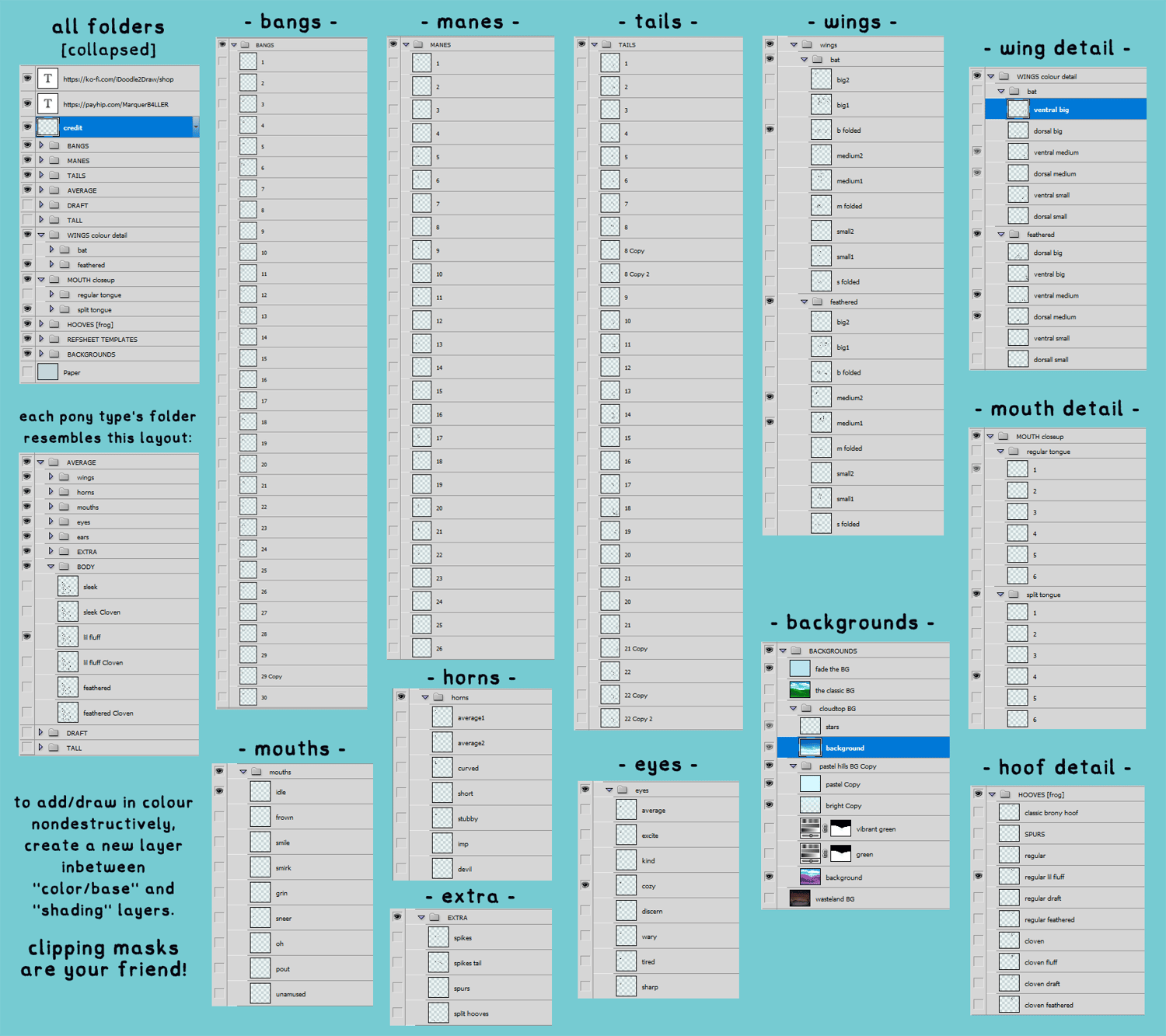Hide the regular lil fluff hoof layer

coord(978,876)
